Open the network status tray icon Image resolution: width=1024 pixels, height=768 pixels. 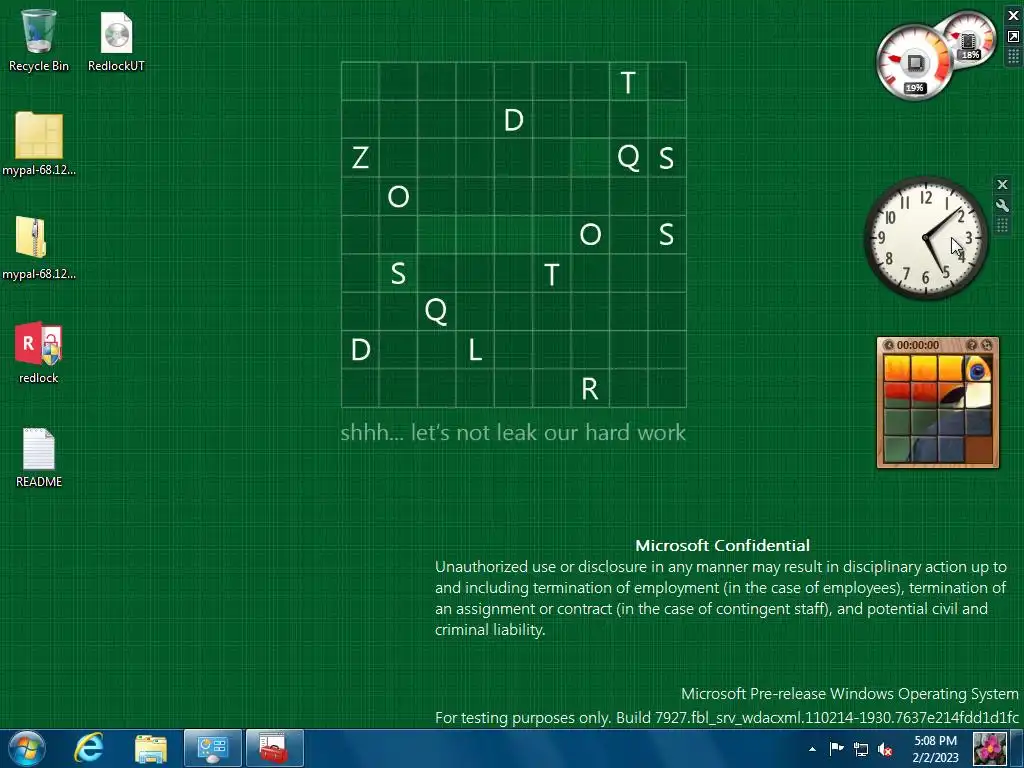(x=861, y=749)
